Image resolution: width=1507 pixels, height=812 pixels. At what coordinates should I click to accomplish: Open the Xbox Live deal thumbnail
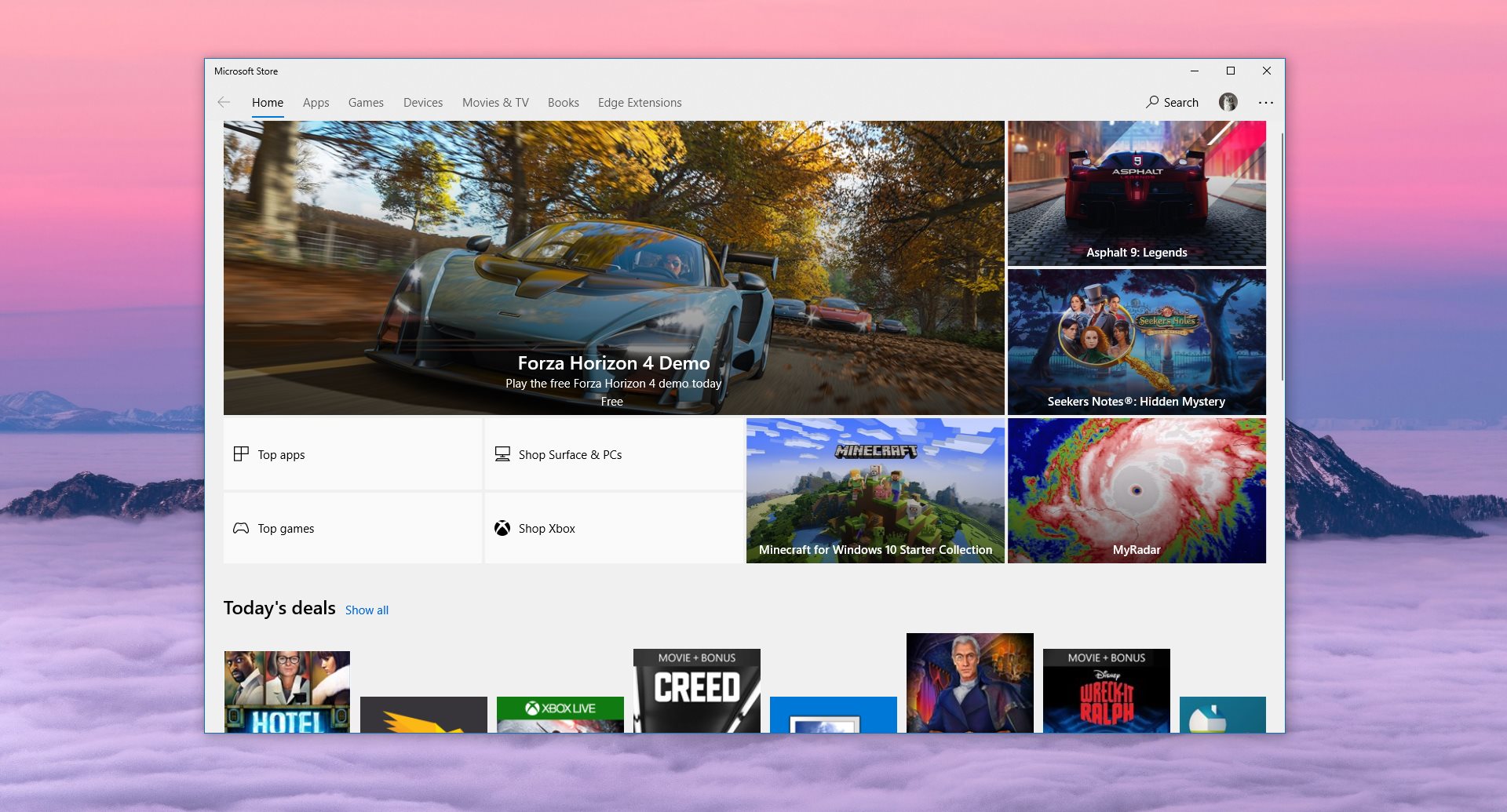pyautogui.click(x=560, y=714)
